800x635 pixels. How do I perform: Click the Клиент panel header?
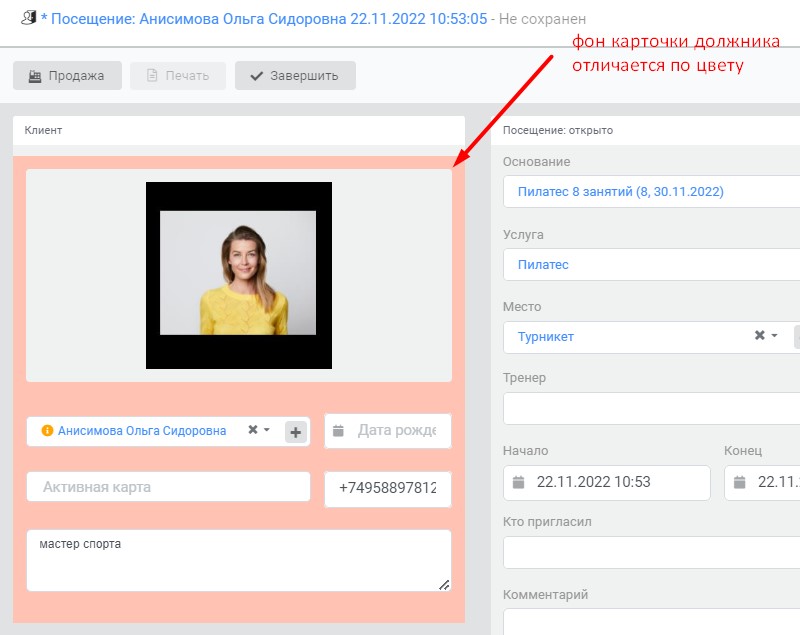239,130
